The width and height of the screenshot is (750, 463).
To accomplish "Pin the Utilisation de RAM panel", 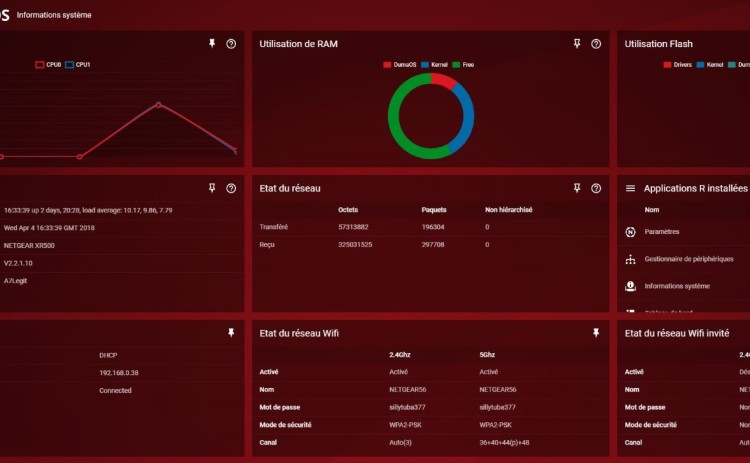I will pos(577,44).
